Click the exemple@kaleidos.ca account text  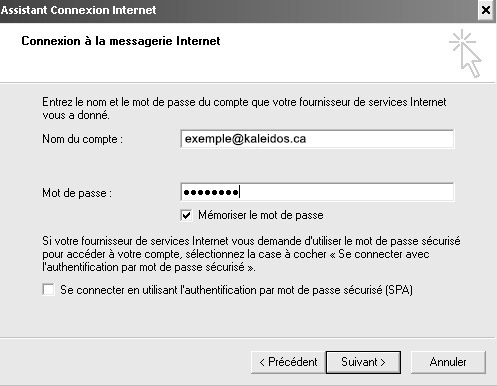point(245,139)
